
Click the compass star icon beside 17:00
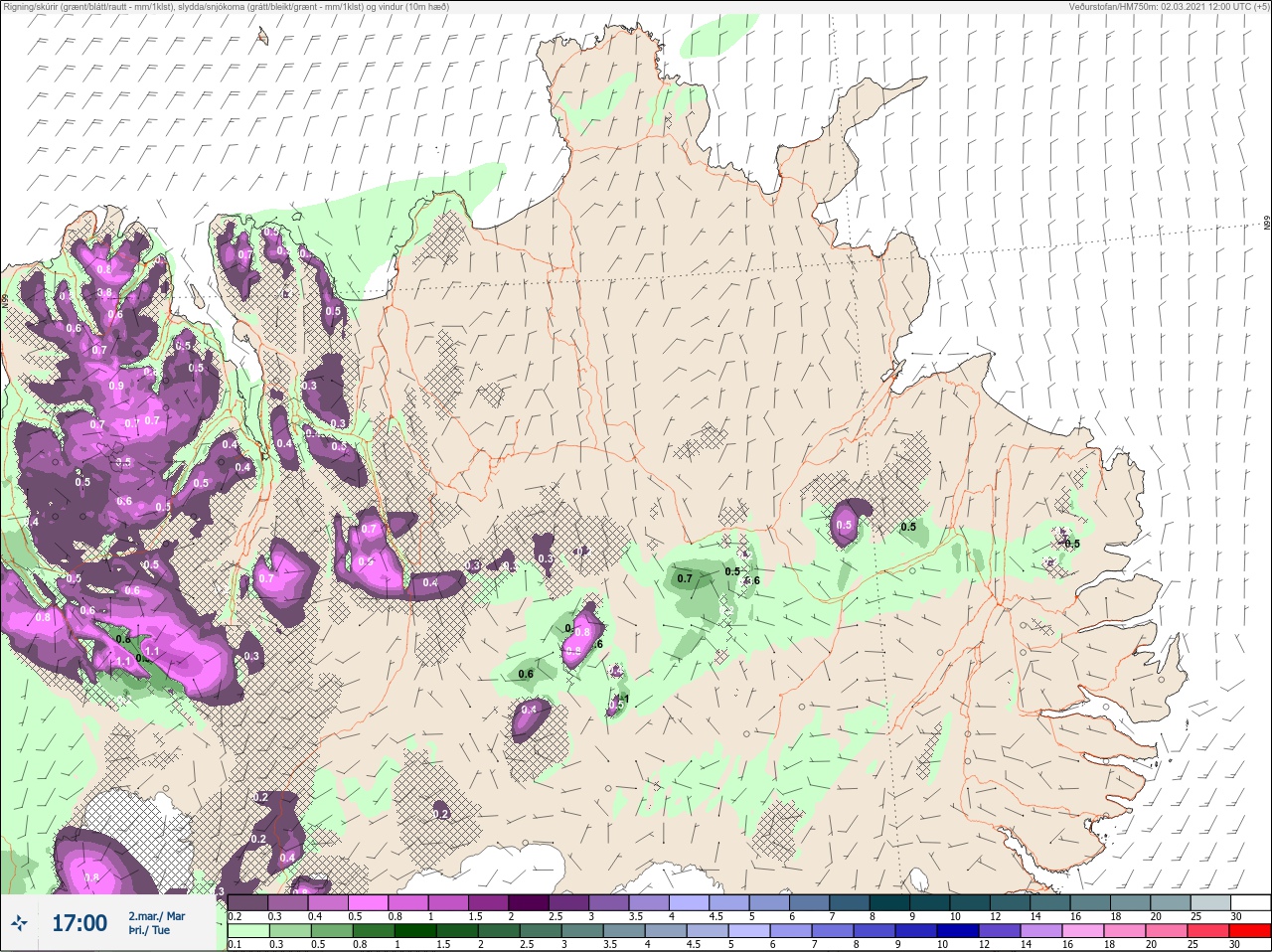pos(20,923)
